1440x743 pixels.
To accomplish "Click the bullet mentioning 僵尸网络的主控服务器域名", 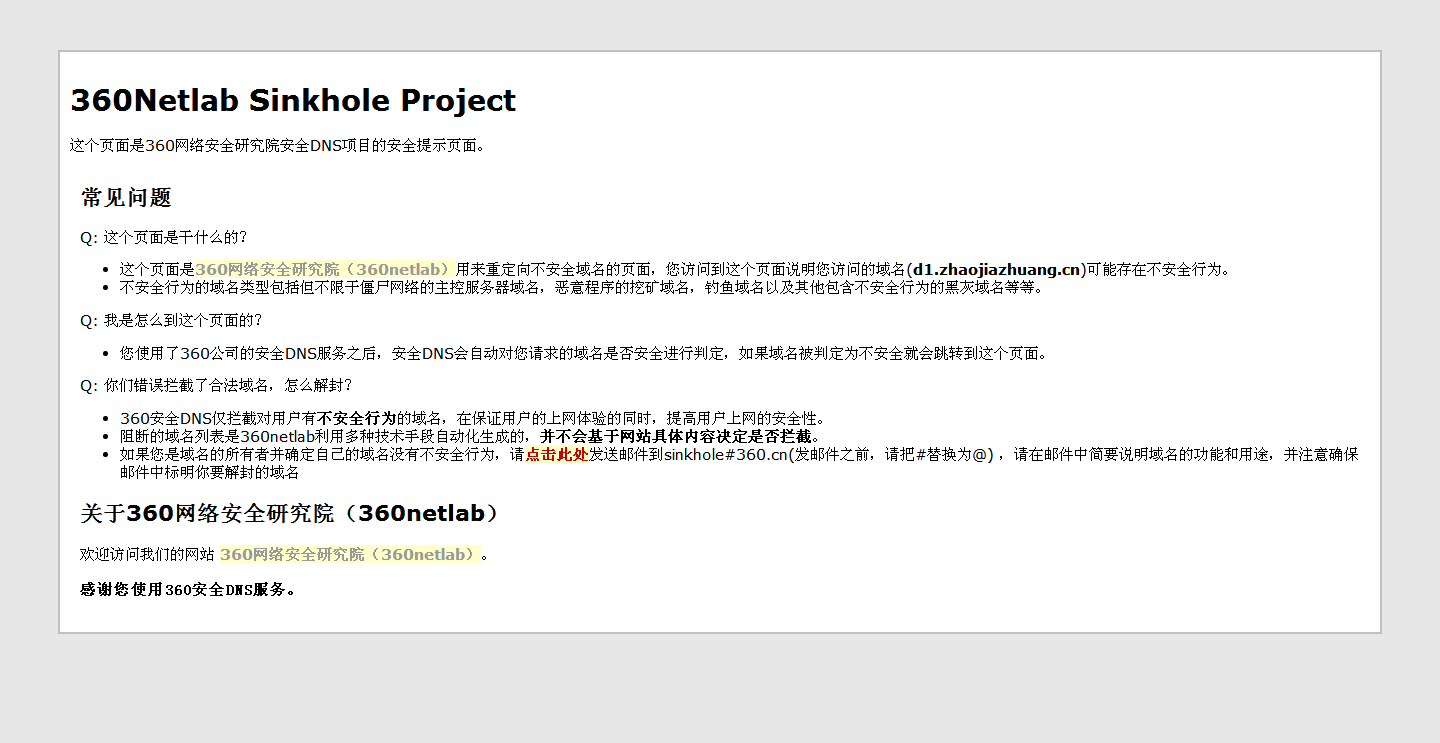I will [581, 287].
